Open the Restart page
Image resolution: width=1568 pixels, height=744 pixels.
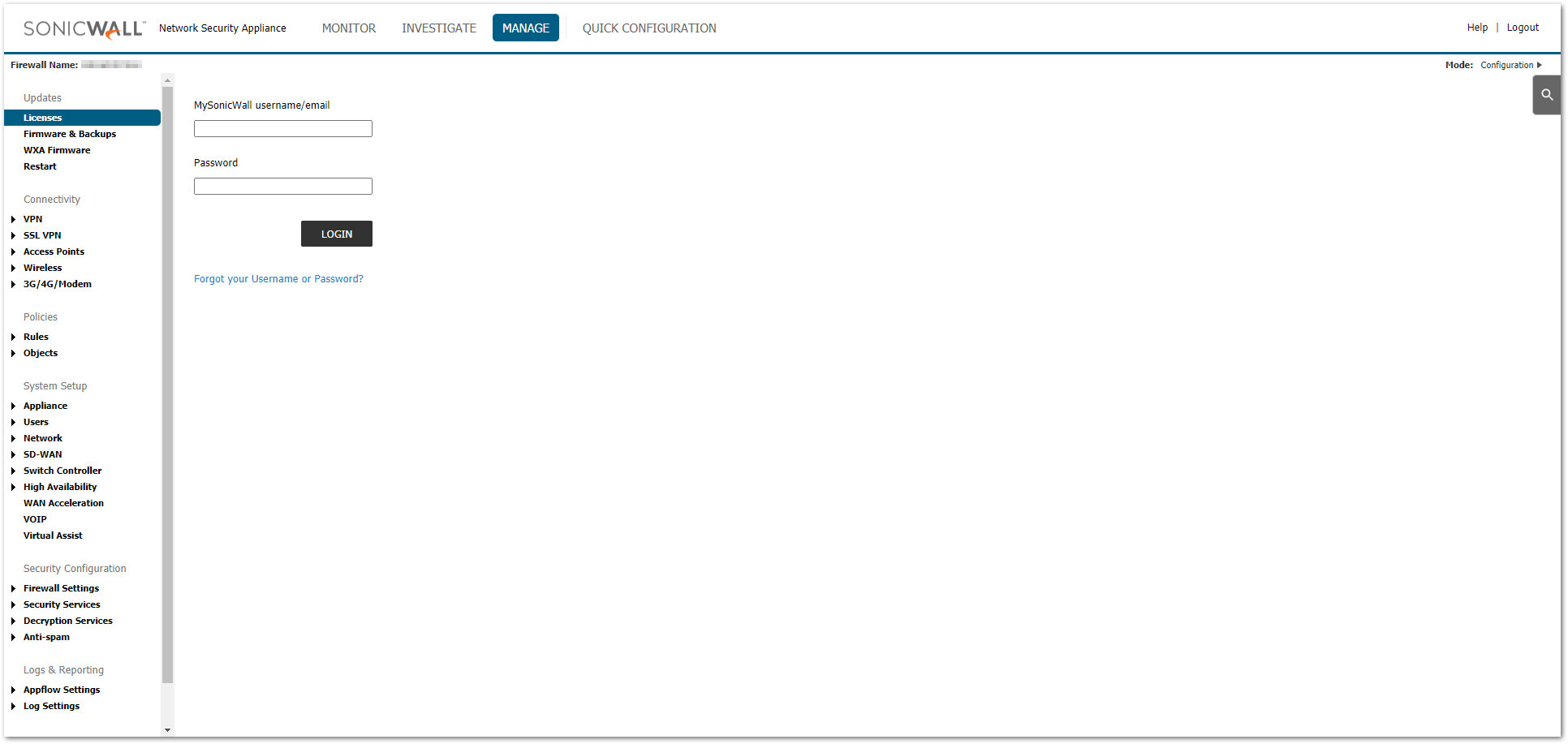(40, 166)
